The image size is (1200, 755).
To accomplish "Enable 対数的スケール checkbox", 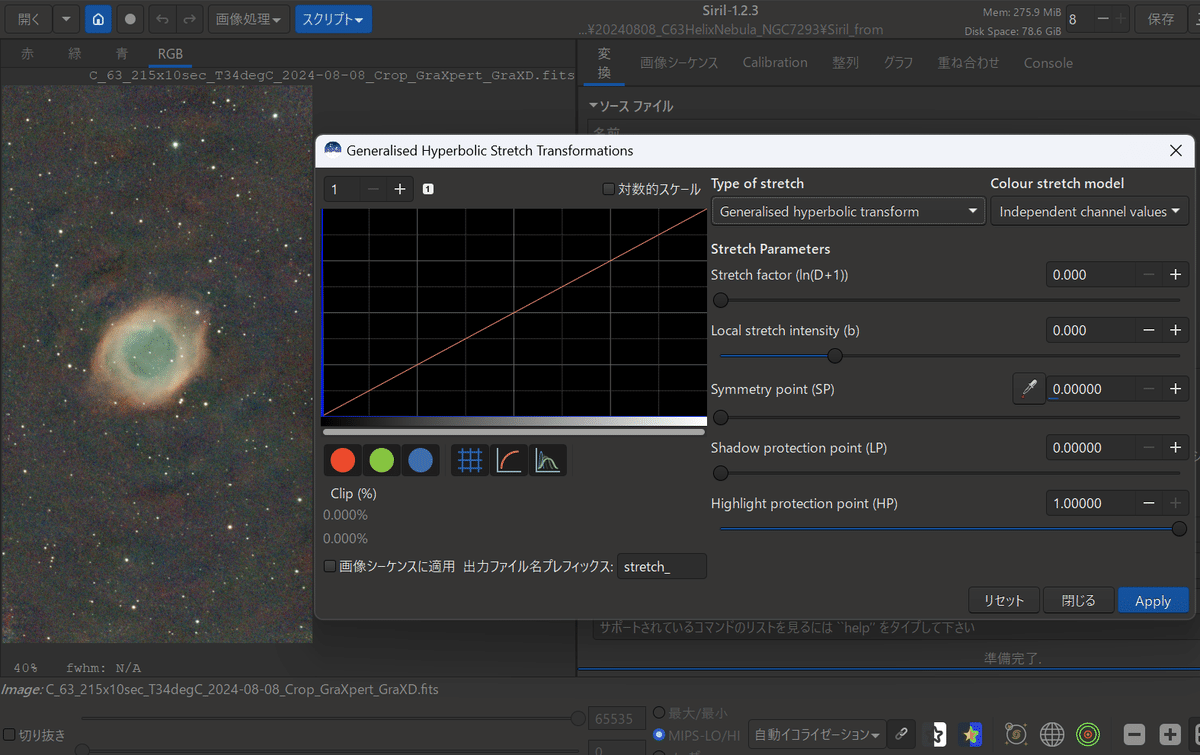I will (x=608, y=189).
